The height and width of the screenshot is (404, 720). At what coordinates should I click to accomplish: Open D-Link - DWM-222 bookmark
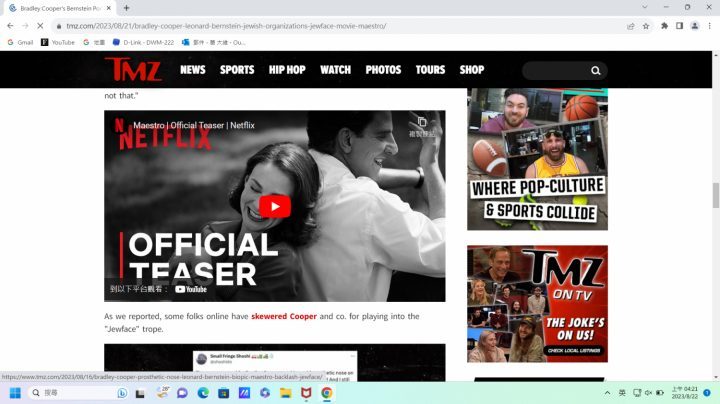coord(143,42)
